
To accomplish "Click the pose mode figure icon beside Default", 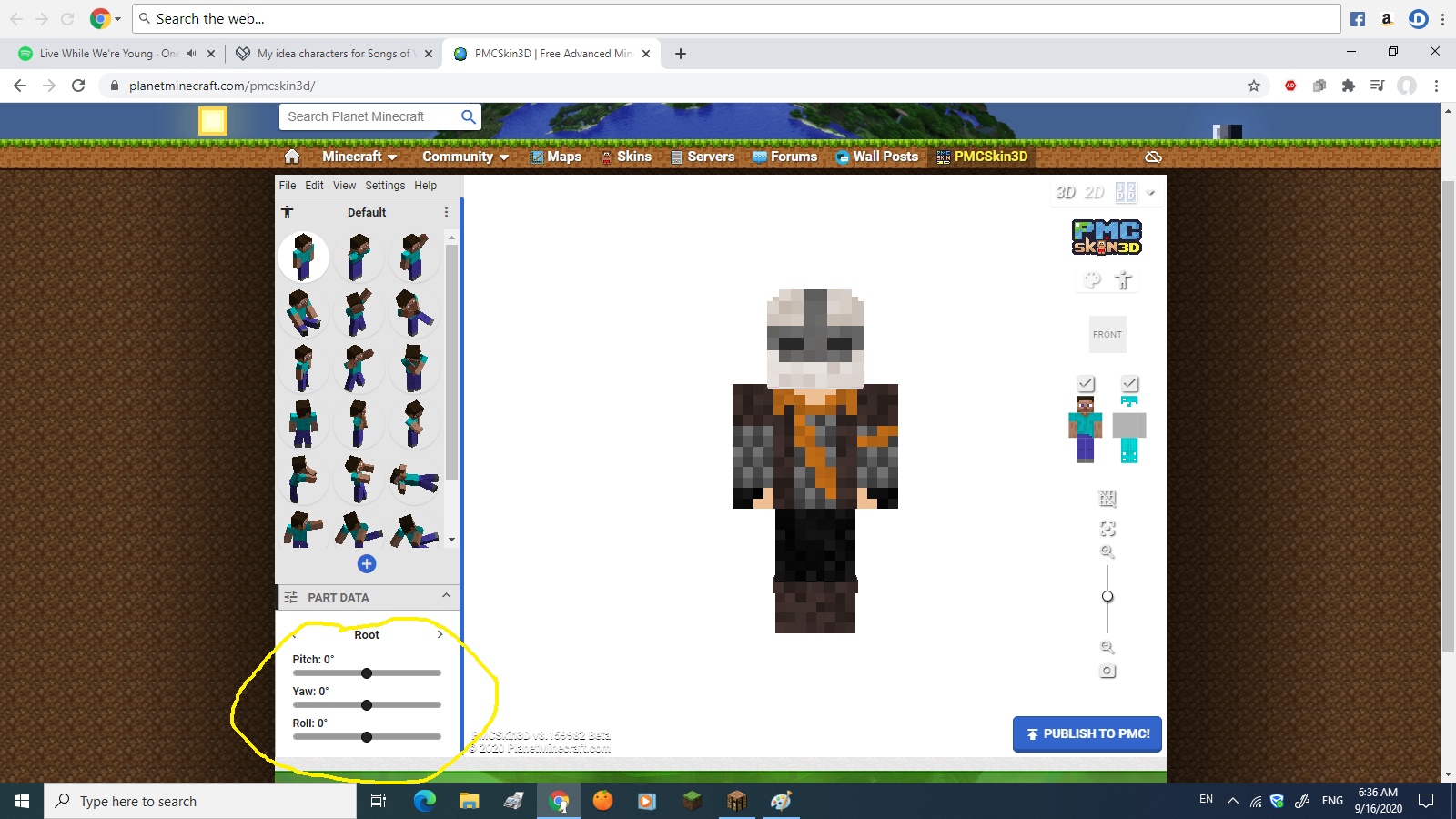I will (288, 212).
